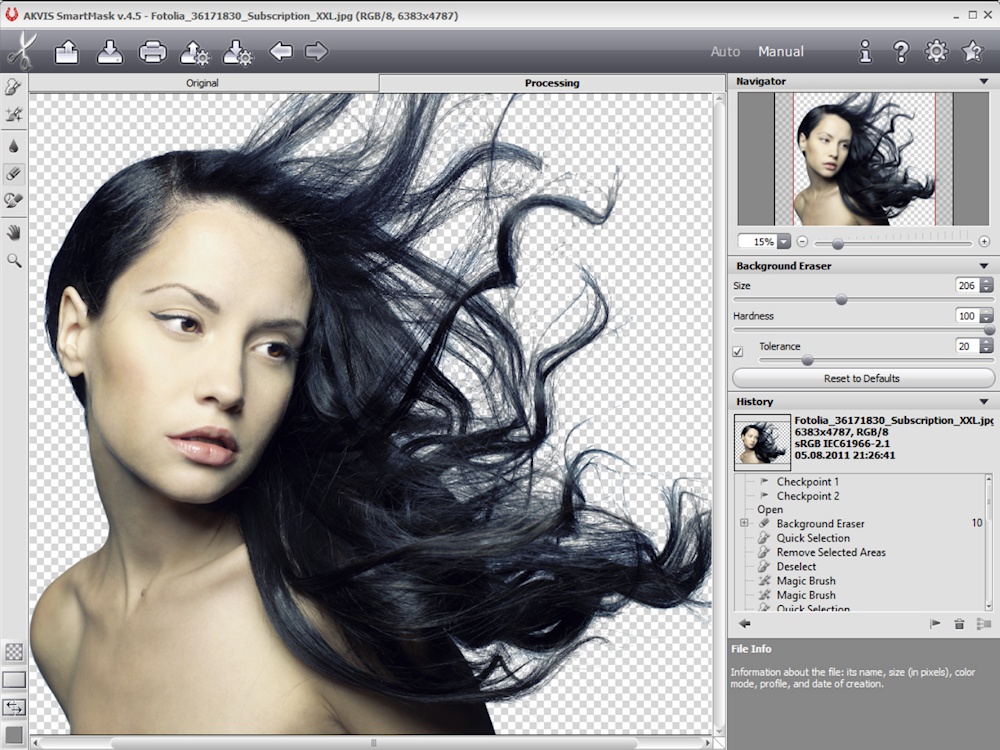Viewport: 1000px width, 750px height.
Task: Open the Preferences gear icon
Action: click(x=936, y=51)
